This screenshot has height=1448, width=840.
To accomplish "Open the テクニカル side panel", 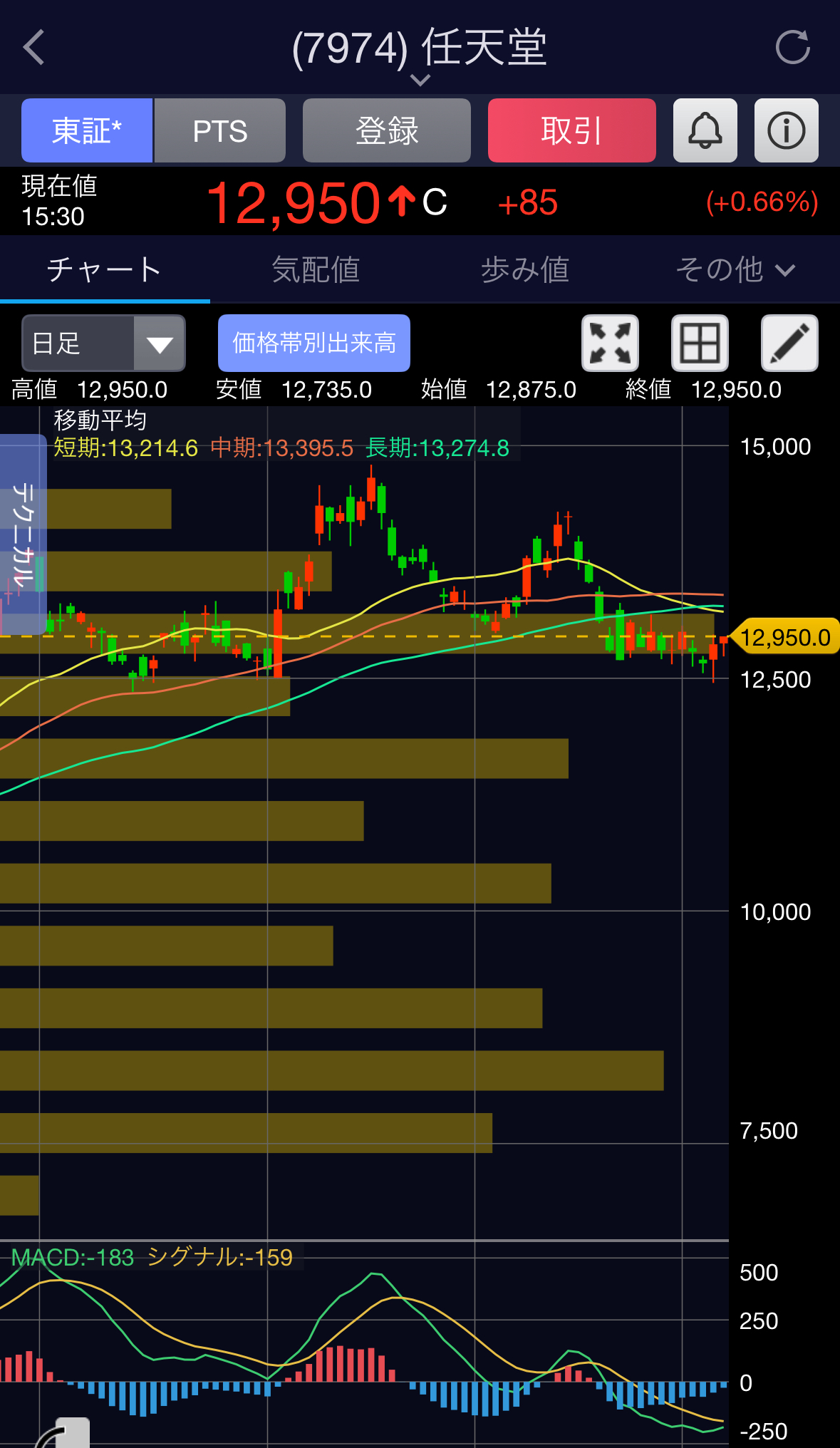I will (x=23, y=534).
